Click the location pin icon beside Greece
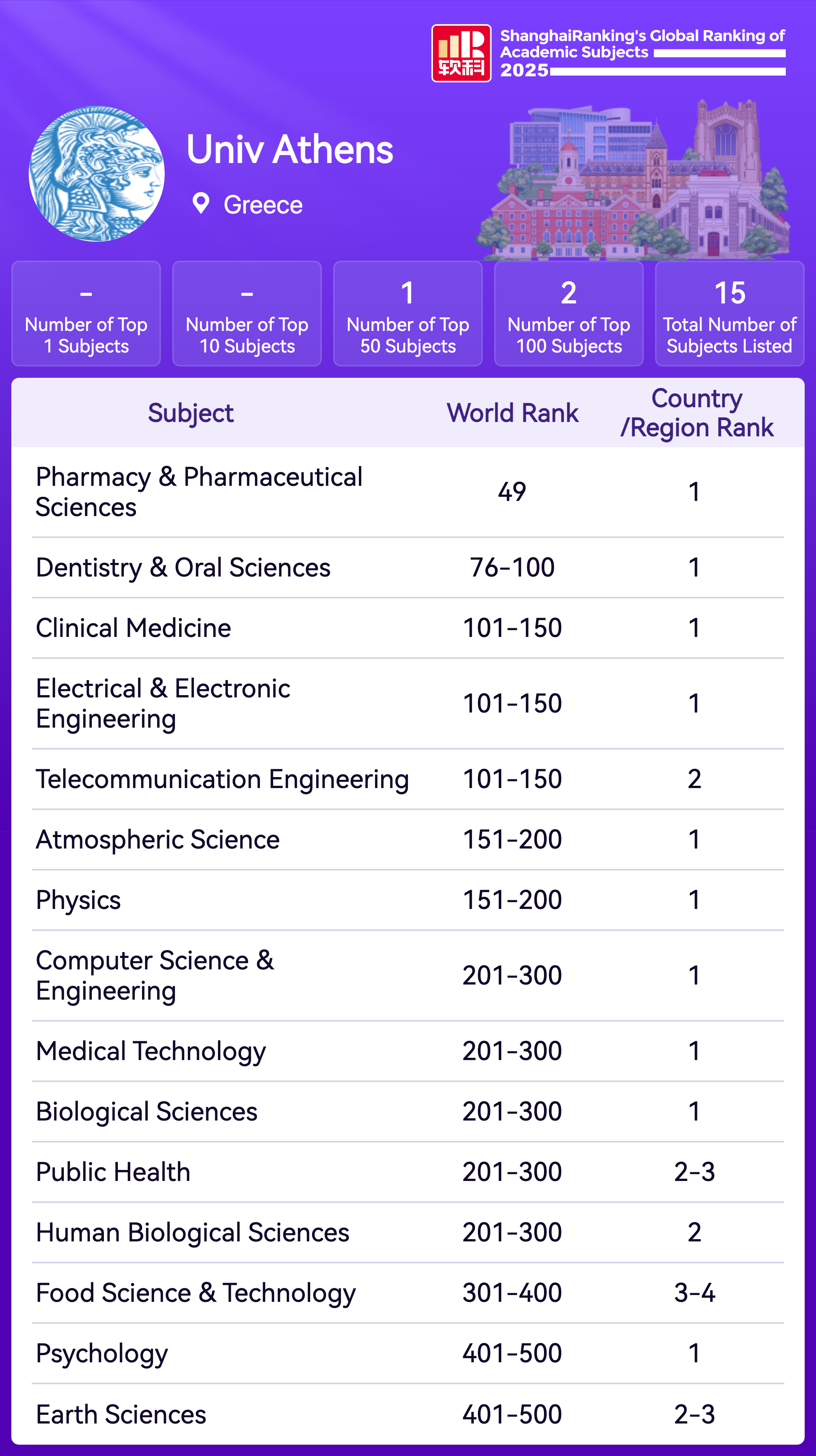This screenshot has height=1456, width=816. [201, 203]
